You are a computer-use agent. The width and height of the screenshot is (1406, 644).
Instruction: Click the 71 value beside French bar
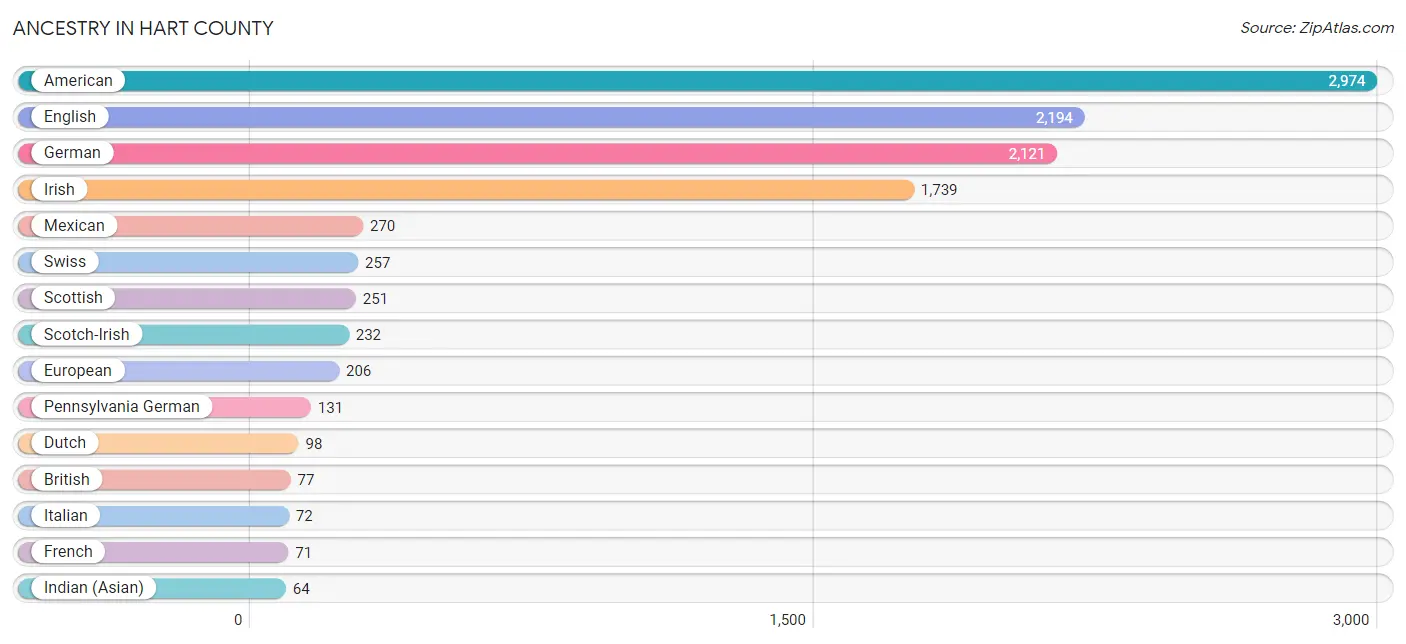(303, 553)
